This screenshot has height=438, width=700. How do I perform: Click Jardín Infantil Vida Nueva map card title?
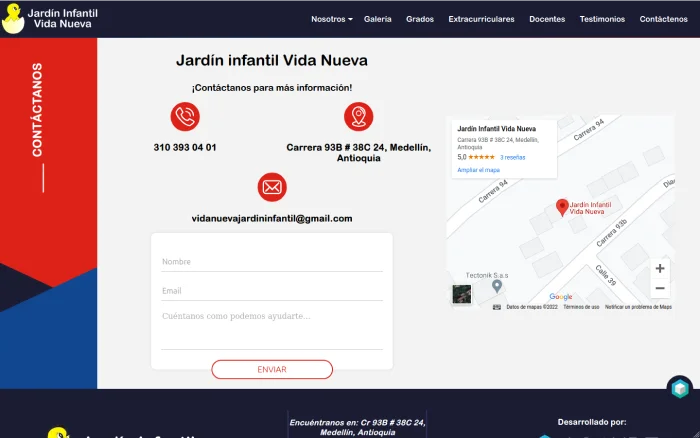click(x=496, y=129)
